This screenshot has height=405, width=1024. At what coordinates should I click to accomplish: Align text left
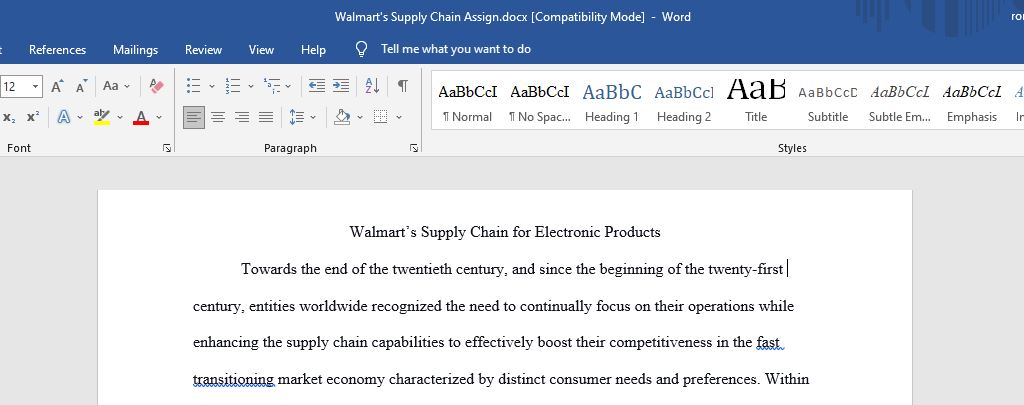click(194, 118)
